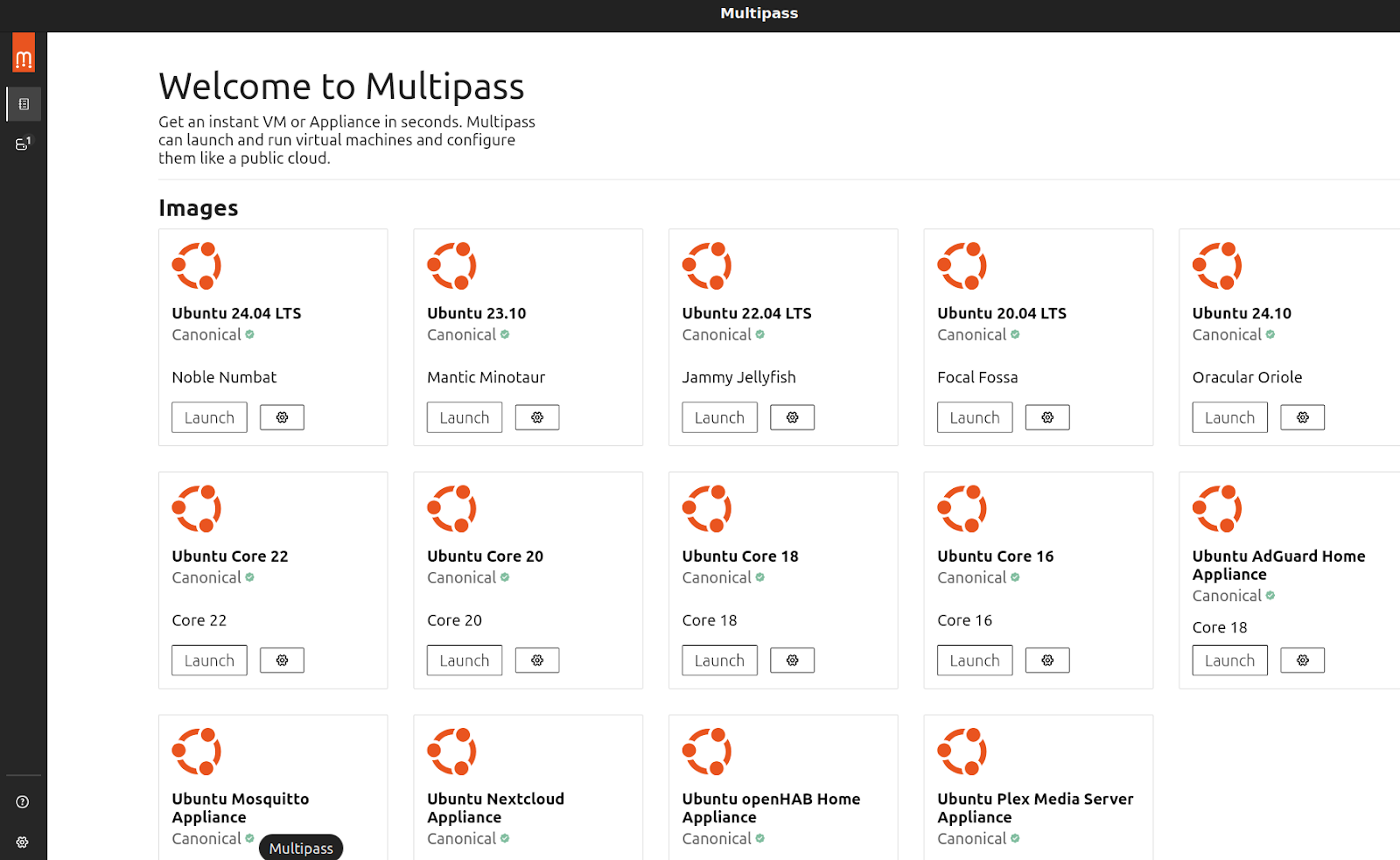
Task: Click the Ubuntu Mosquitto Appliance title
Action: pos(241,808)
